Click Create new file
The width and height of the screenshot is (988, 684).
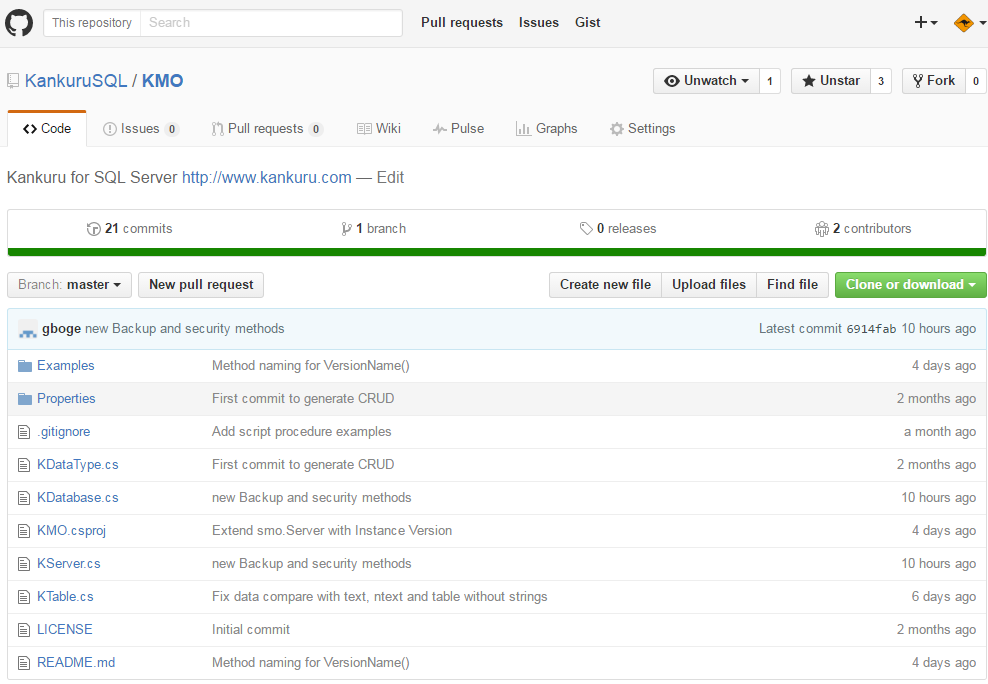click(605, 285)
